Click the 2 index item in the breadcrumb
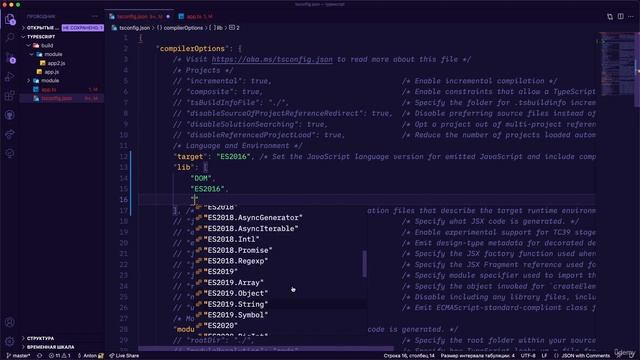 point(235,28)
